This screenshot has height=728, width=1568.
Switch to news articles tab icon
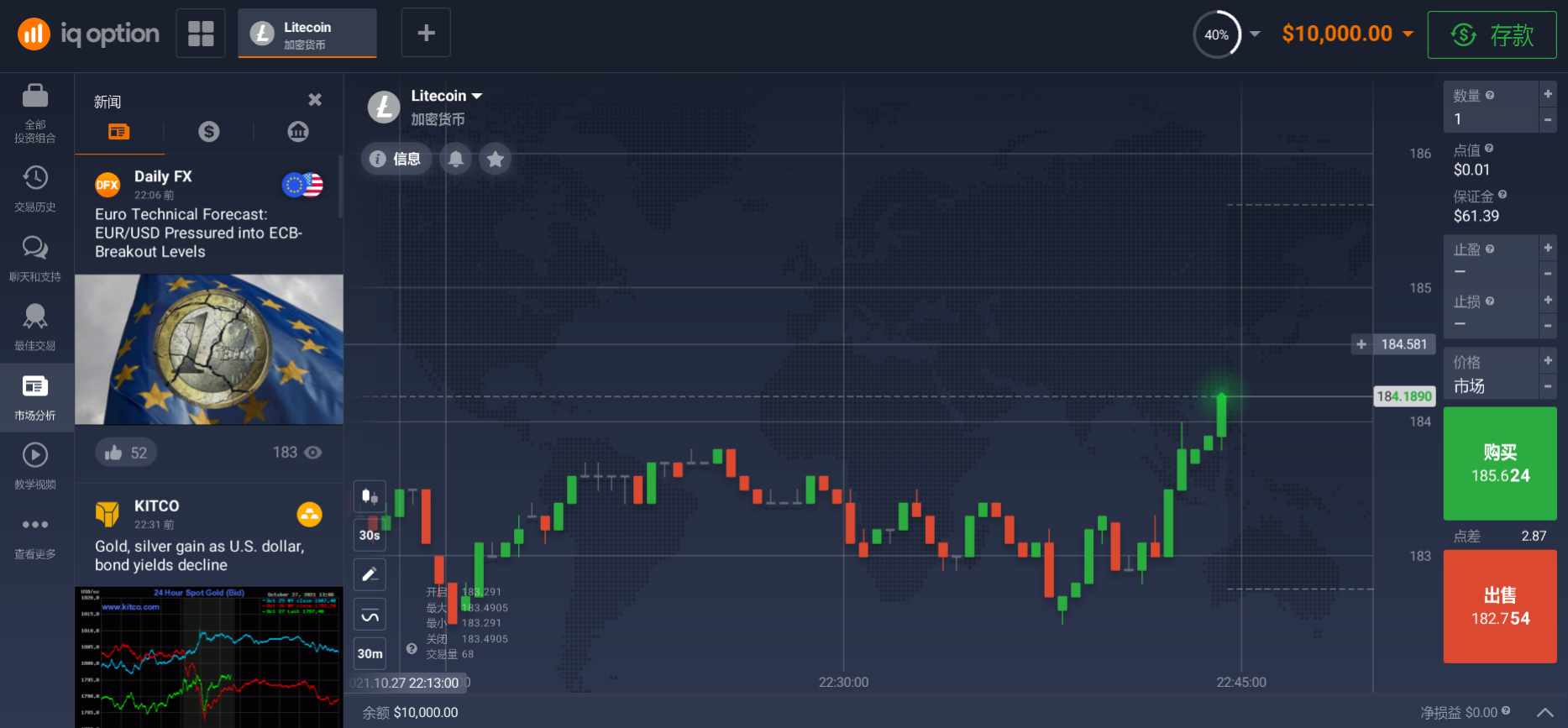pyautogui.click(x=119, y=131)
